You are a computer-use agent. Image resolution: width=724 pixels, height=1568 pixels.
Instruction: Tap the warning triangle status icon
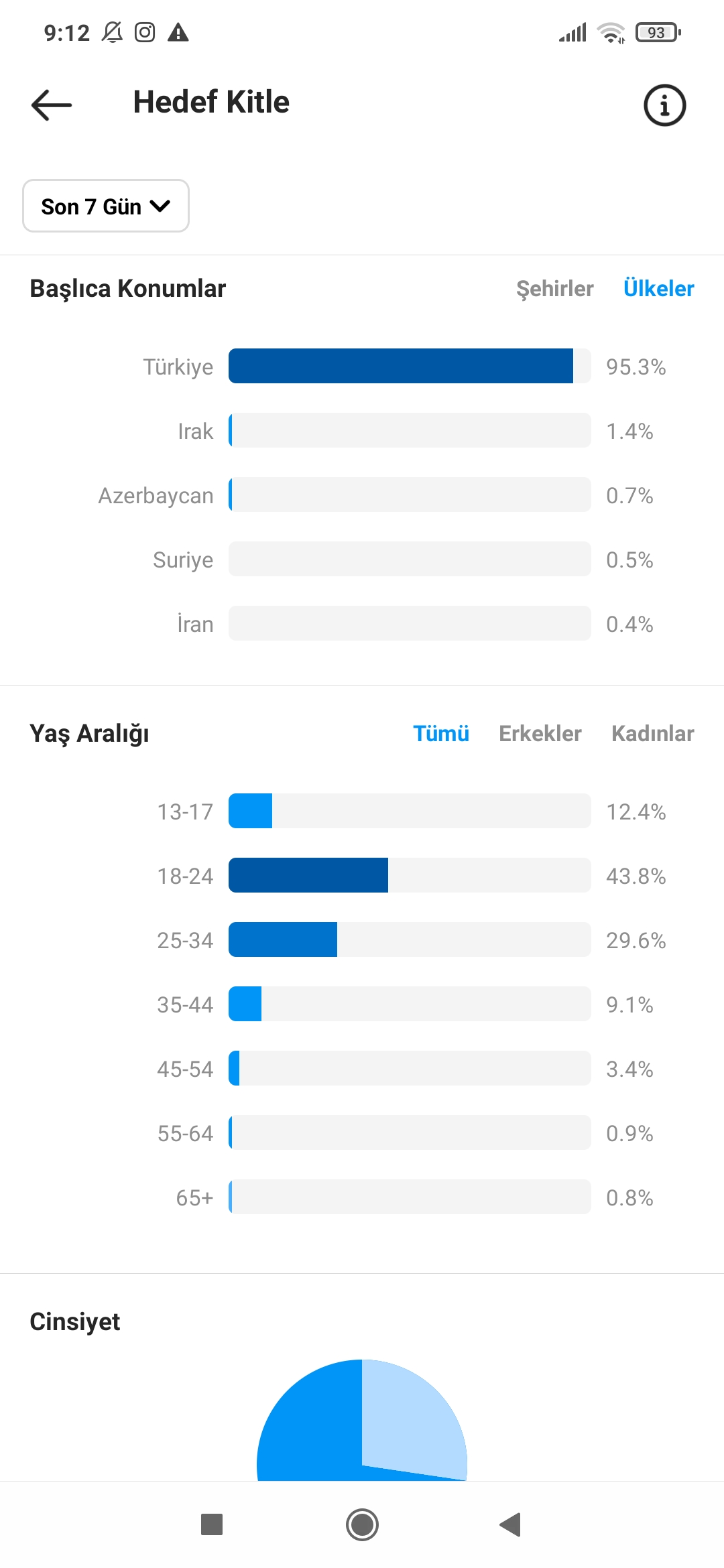coord(178,32)
